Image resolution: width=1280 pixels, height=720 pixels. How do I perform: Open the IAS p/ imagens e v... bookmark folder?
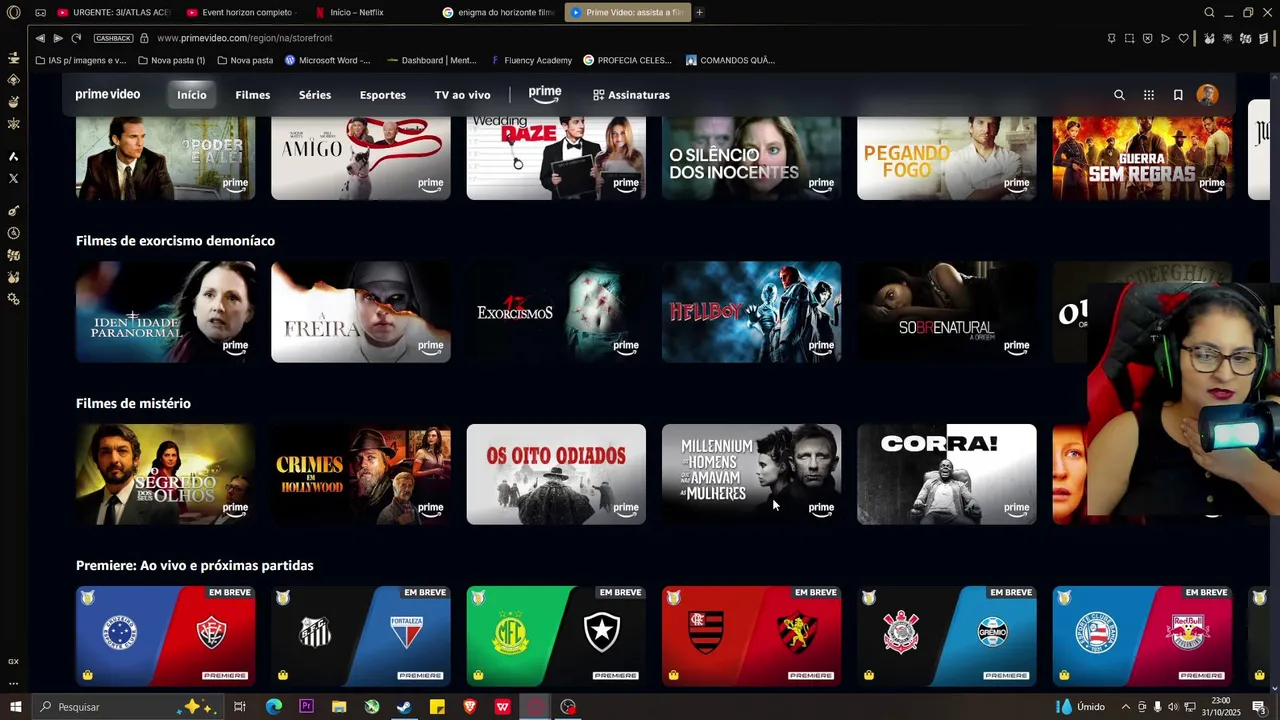(x=81, y=60)
